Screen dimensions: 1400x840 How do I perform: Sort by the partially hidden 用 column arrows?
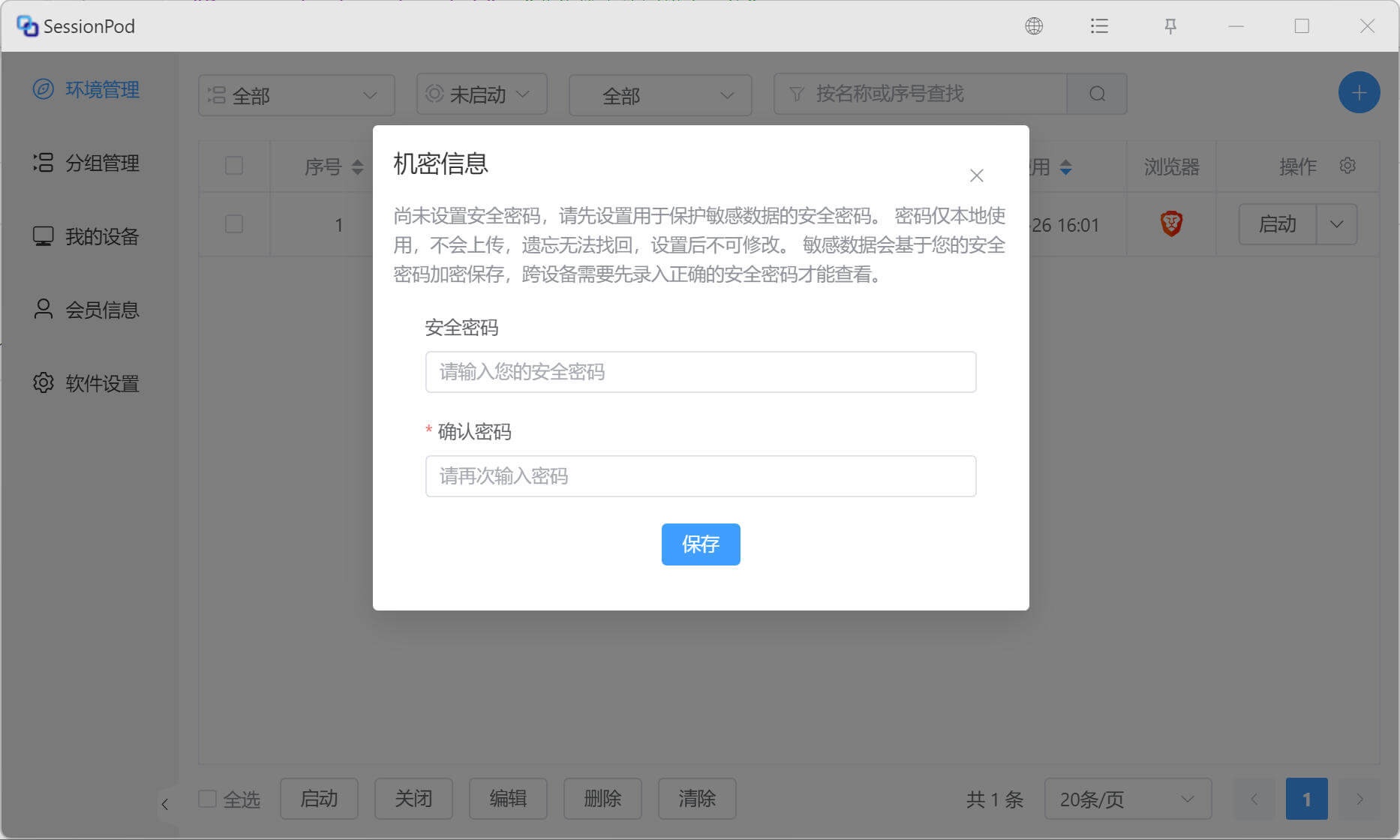(x=1065, y=166)
